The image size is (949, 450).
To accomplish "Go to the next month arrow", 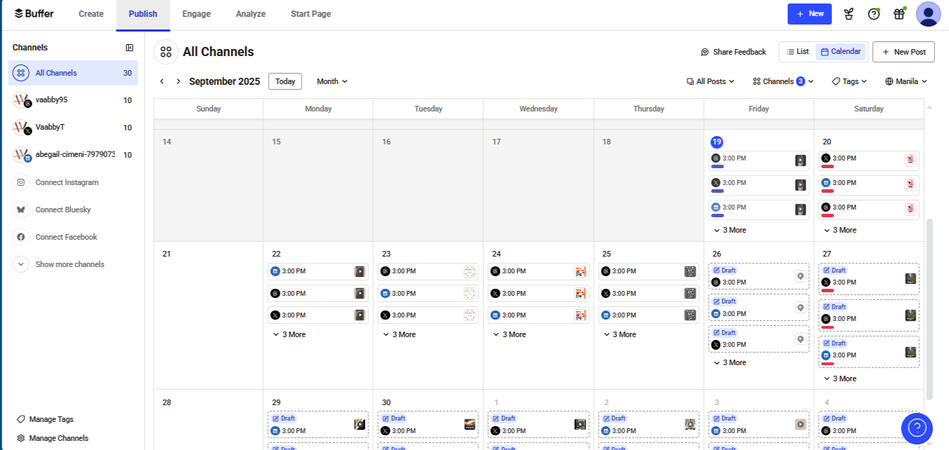I will [x=178, y=81].
